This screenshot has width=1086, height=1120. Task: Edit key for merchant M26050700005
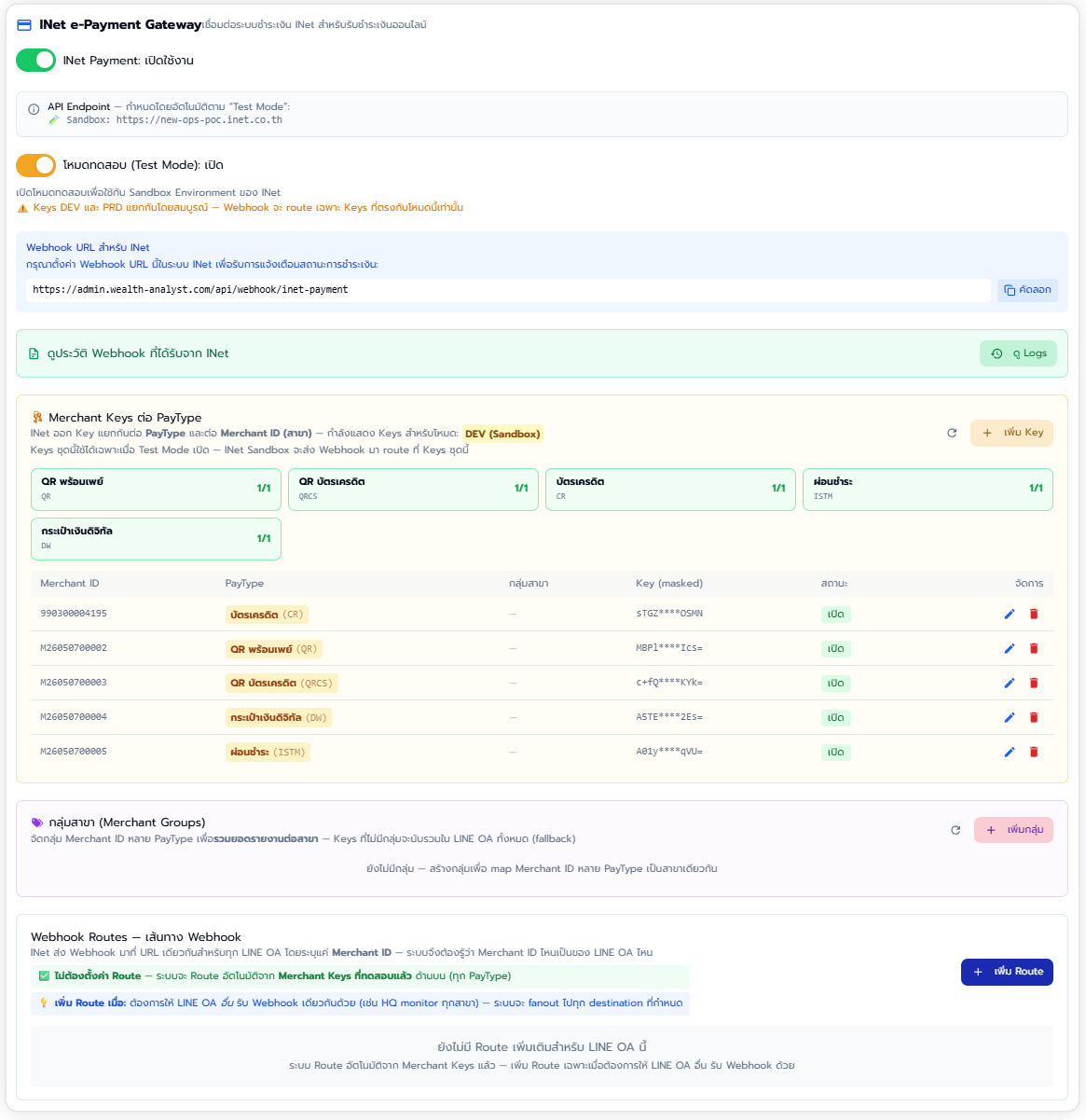tap(1010, 752)
